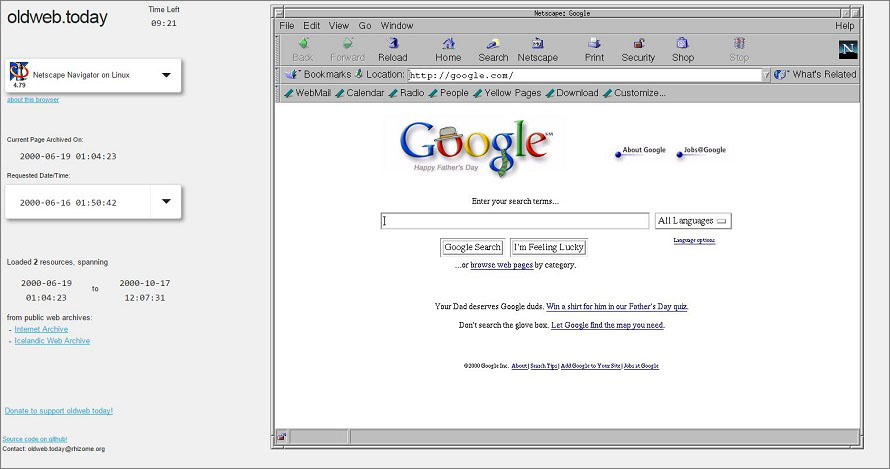Open Let Google find the map link
890x469 pixels.
click(607, 325)
